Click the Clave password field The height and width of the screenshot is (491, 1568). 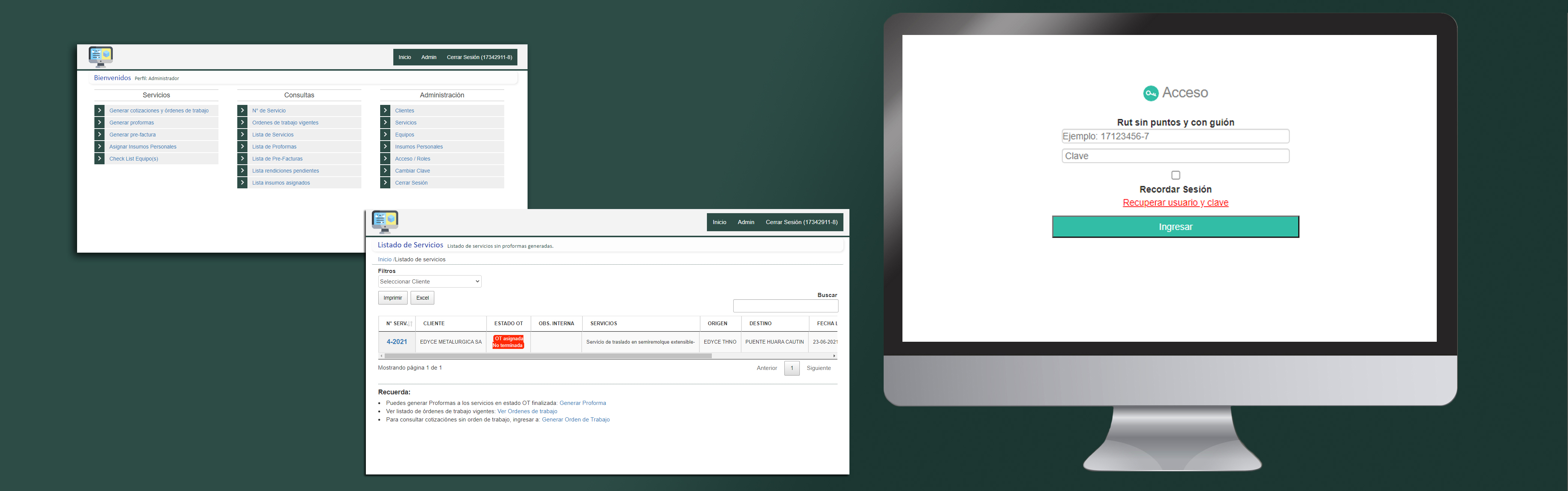tap(1175, 156)
